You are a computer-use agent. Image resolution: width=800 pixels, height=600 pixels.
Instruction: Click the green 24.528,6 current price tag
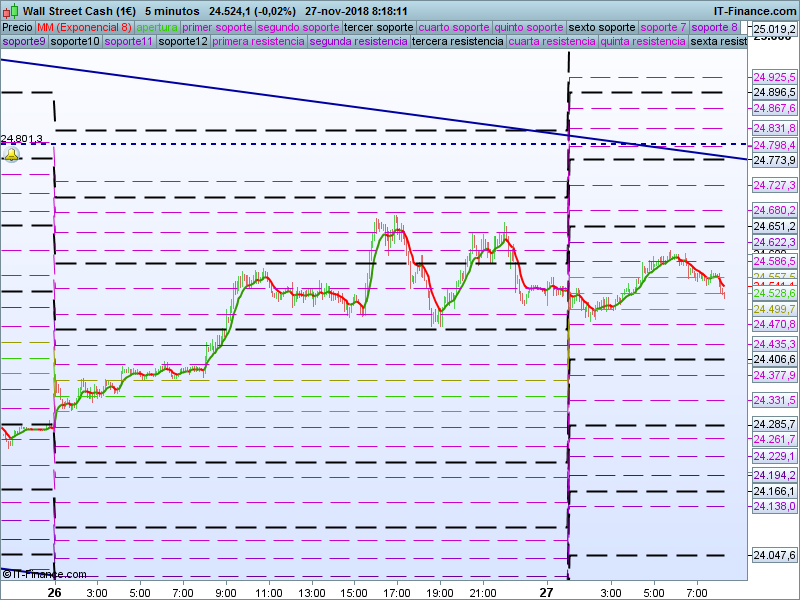coord(774,293)
